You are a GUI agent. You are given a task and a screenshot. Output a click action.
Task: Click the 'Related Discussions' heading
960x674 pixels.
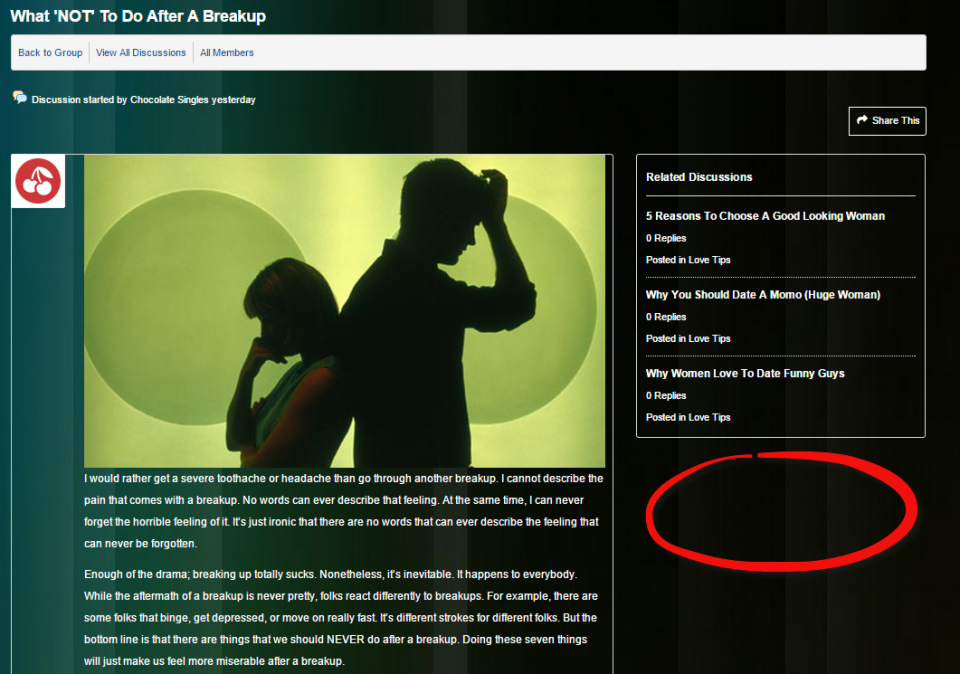pos(699,177)
